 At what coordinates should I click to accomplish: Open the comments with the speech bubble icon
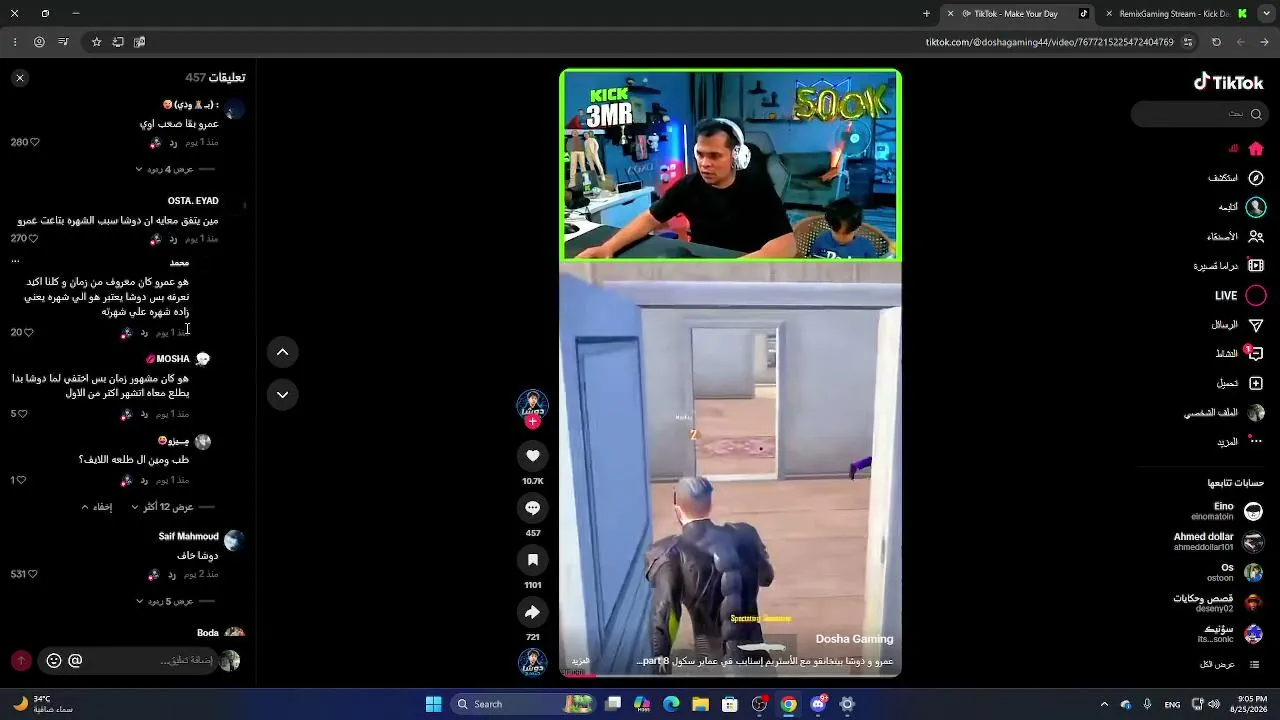click(x=532, y=508)
